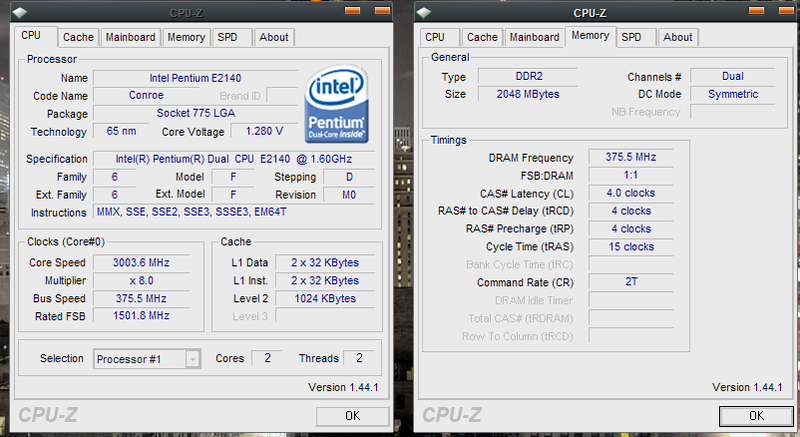This screenshot has height=437, width=800.
Task: Expand the Processor #1 selection dropdown
Action: (x=193, y=359)
